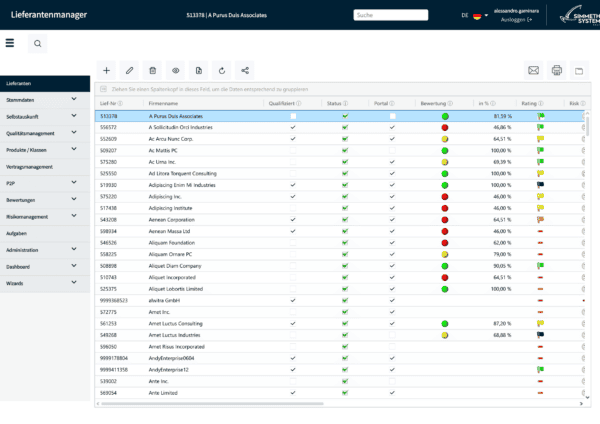Toggle Qualifiziert checkbox for A Purus Duis Associates
The width and height of the screenshot is (600, 424).
[x=293, y=116]
